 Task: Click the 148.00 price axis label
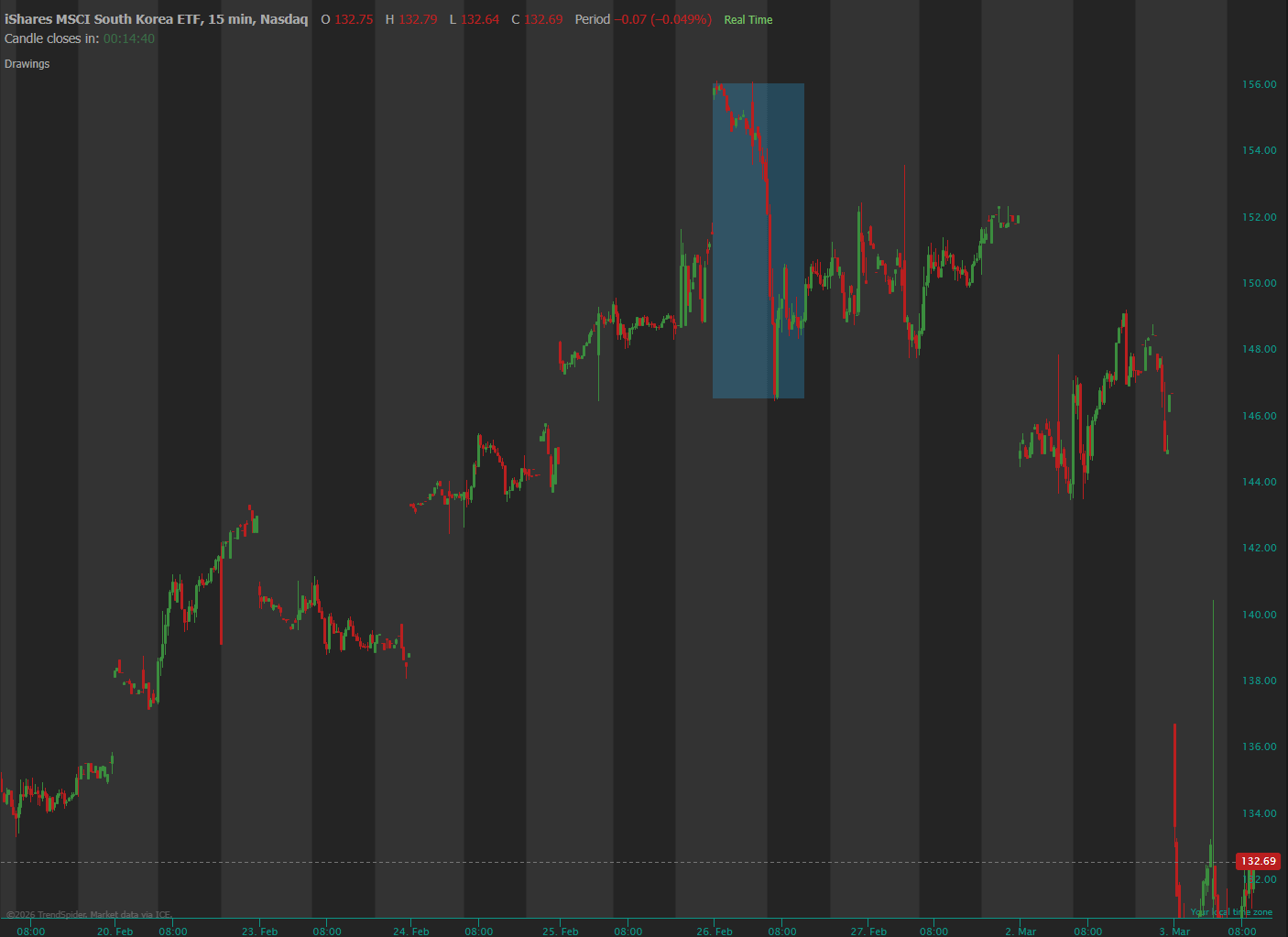[x=1259, y=349]
